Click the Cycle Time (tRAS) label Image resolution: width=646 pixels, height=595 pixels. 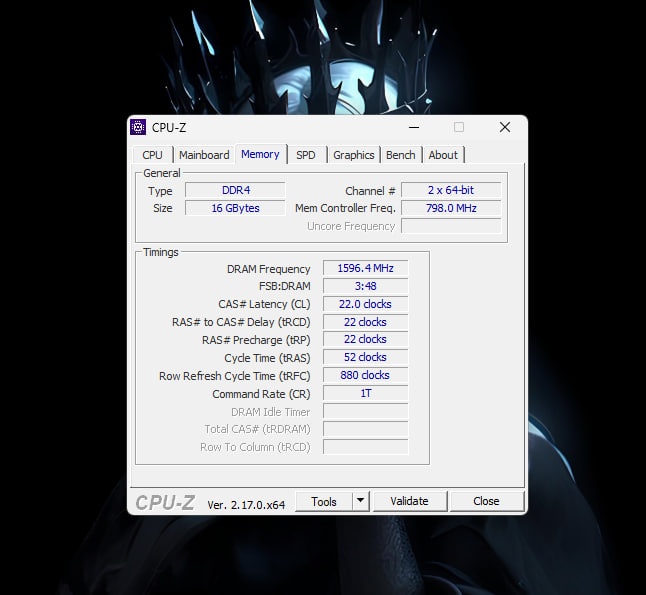(x=267, y=358)
